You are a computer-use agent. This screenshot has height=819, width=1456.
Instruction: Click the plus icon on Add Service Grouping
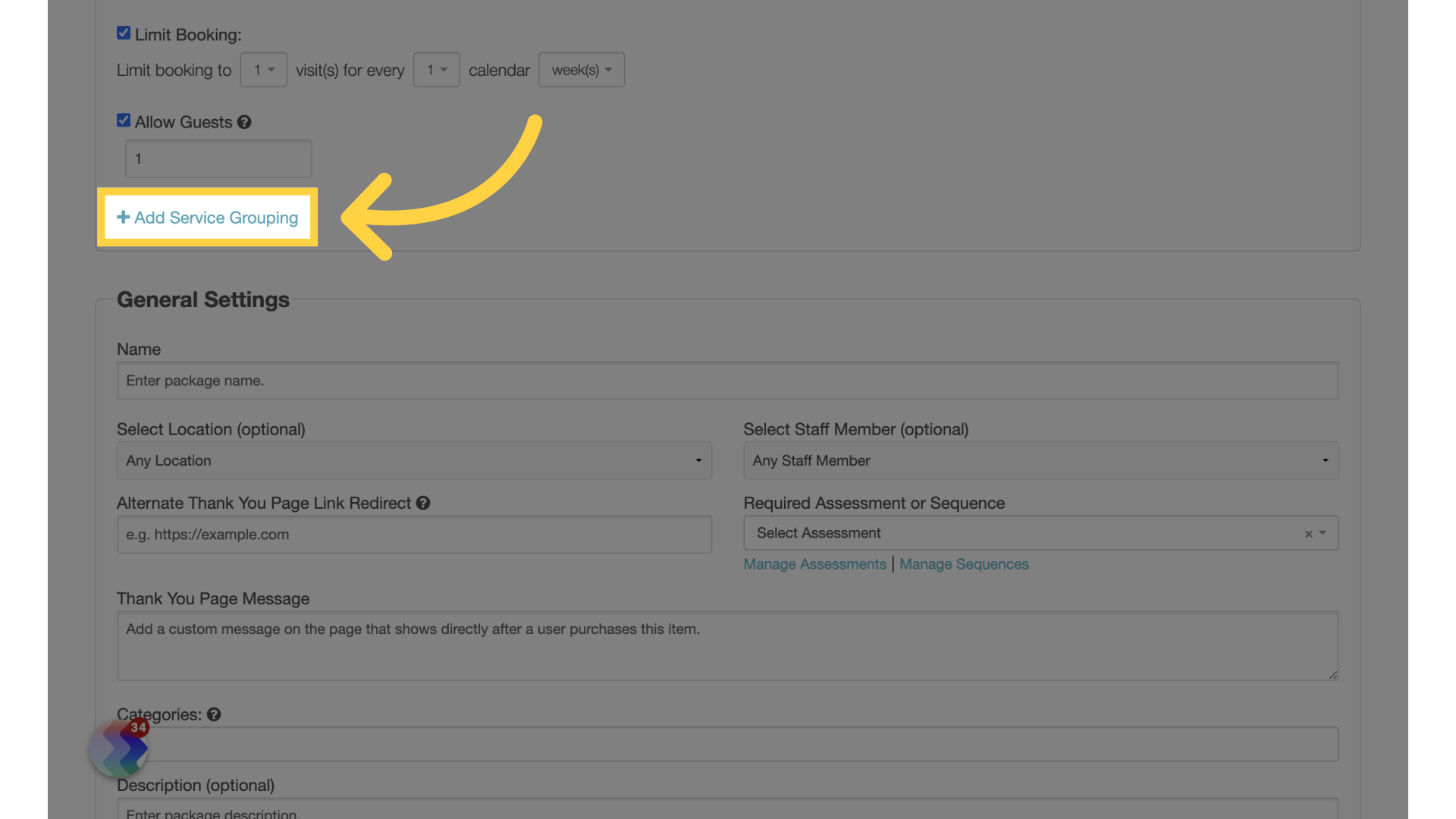122,217
